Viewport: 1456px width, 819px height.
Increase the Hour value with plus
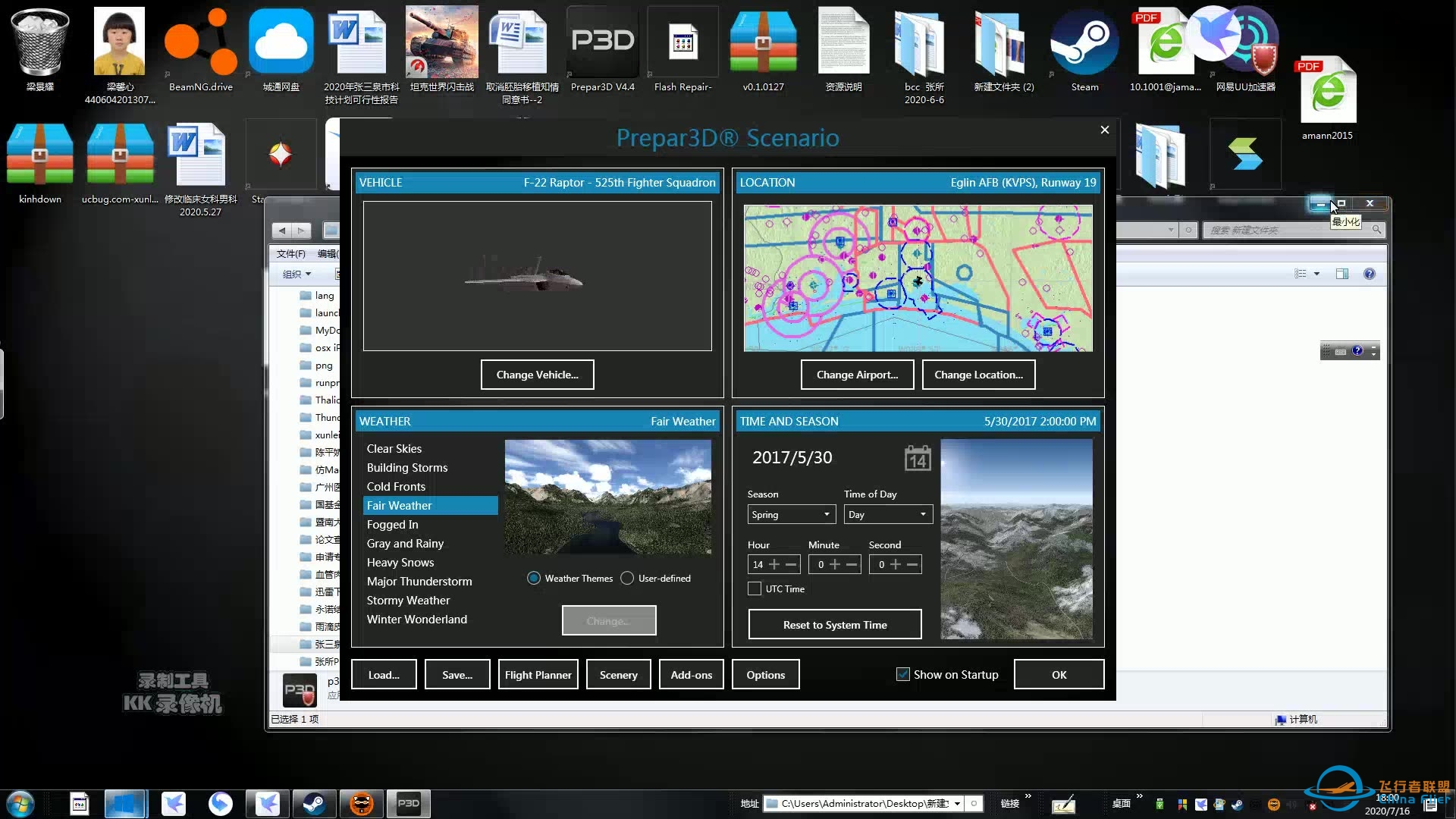pos(774,564)
